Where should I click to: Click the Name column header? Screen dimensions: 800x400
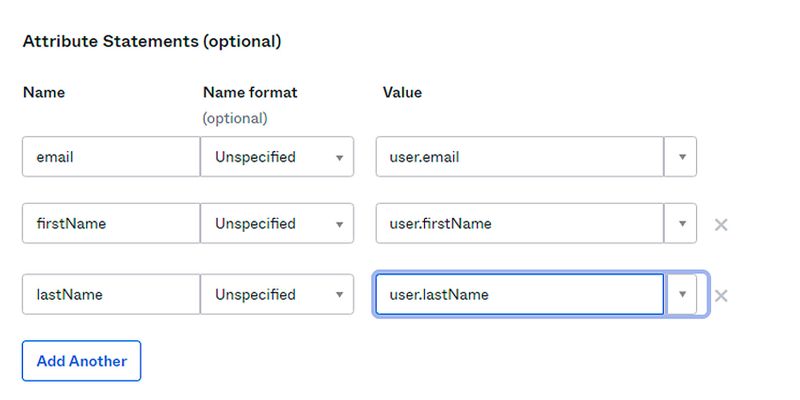pyautogui.click(x=44, y=92)
